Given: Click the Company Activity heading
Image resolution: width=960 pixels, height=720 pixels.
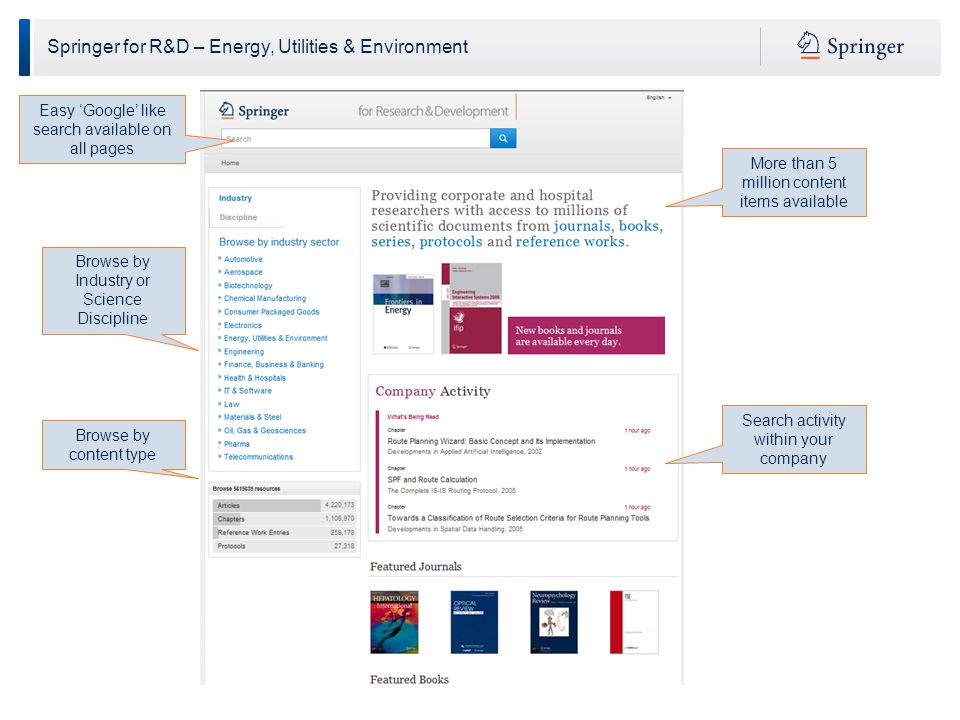Looking at the screenshot, I should click(433, 391).
